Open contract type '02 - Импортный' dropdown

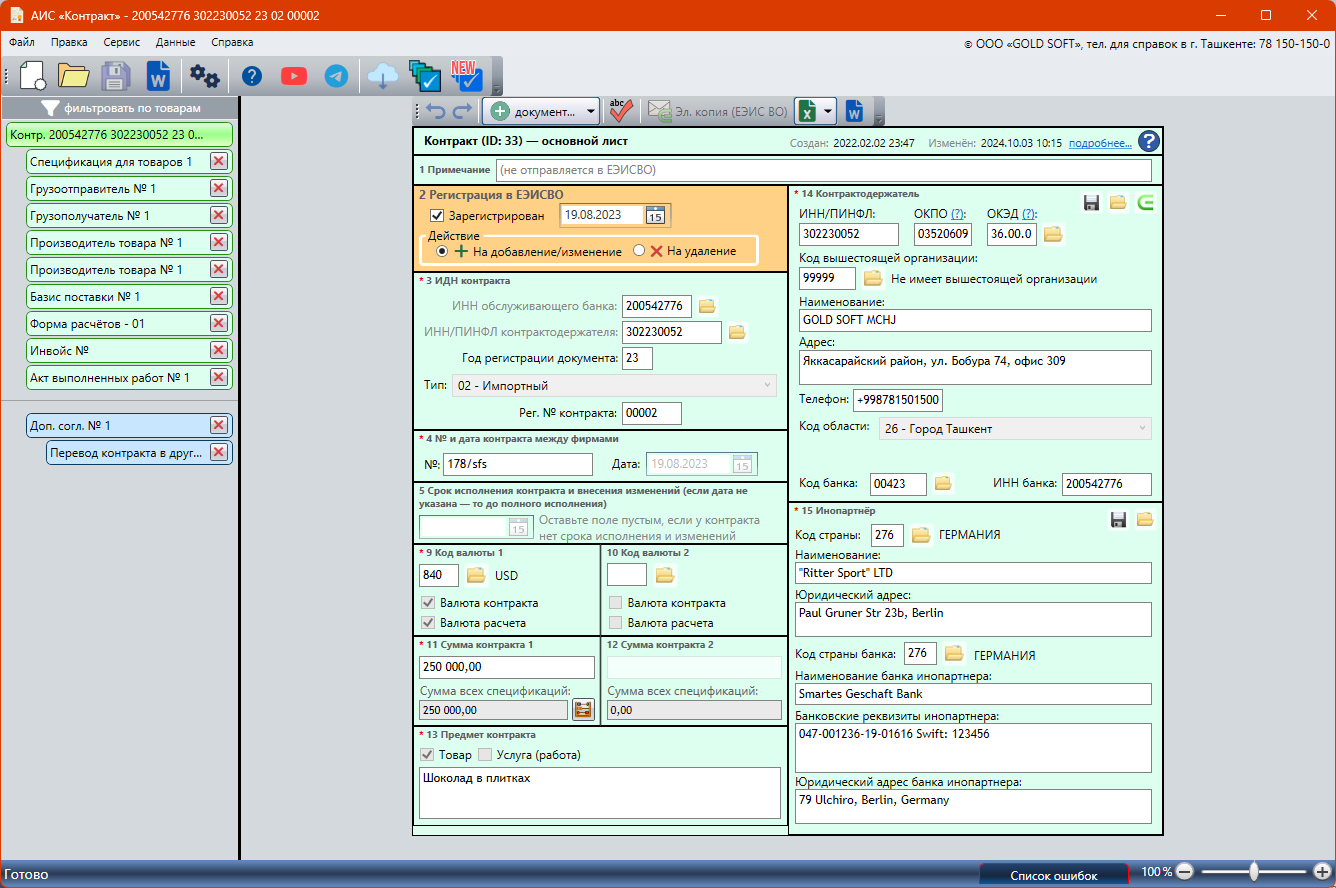pyautogui.click(x=614, y=385)
